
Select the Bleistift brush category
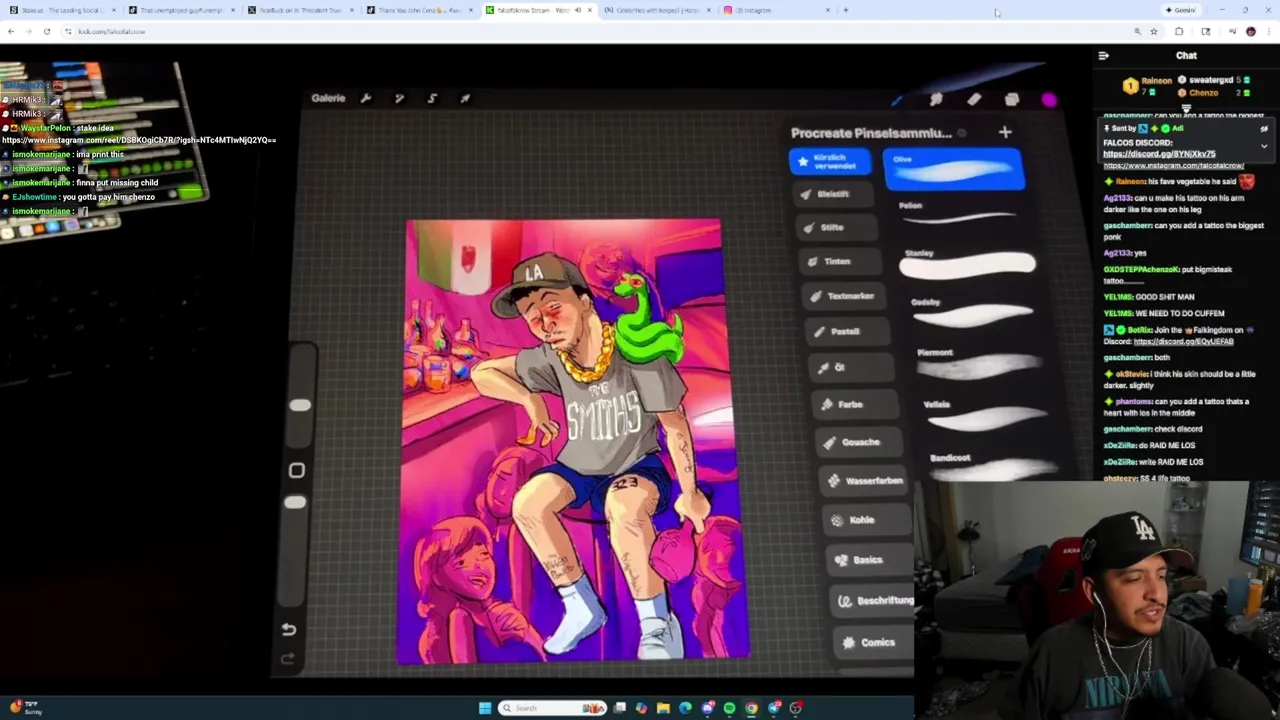pos(833,194)
